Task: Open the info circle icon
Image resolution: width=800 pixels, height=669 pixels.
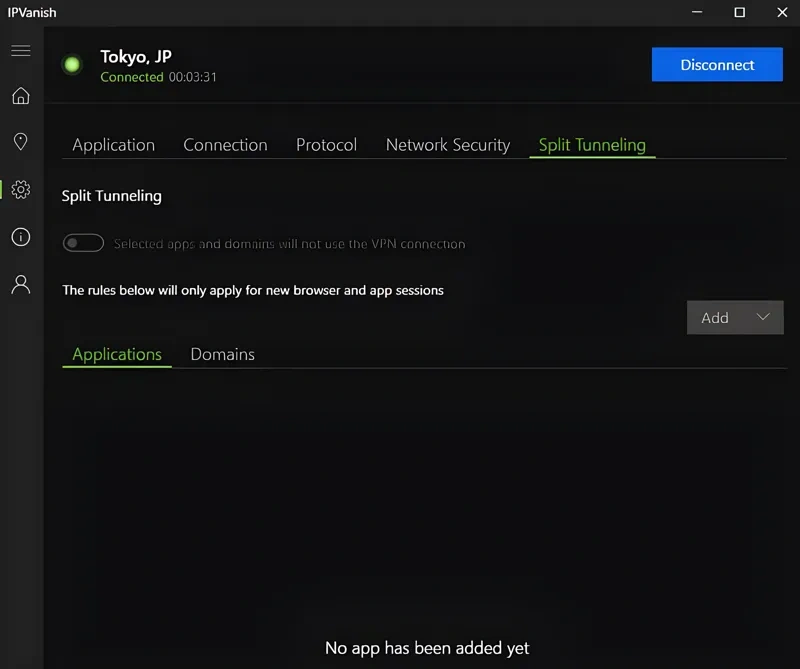Action: (20, 237)
